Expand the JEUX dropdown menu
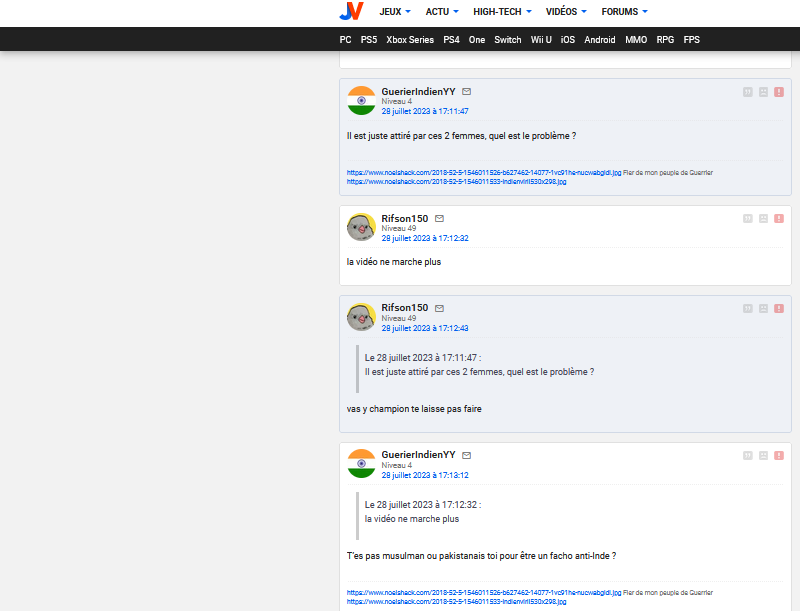Viewport: 800px width, 611px height. coord(396,12)
